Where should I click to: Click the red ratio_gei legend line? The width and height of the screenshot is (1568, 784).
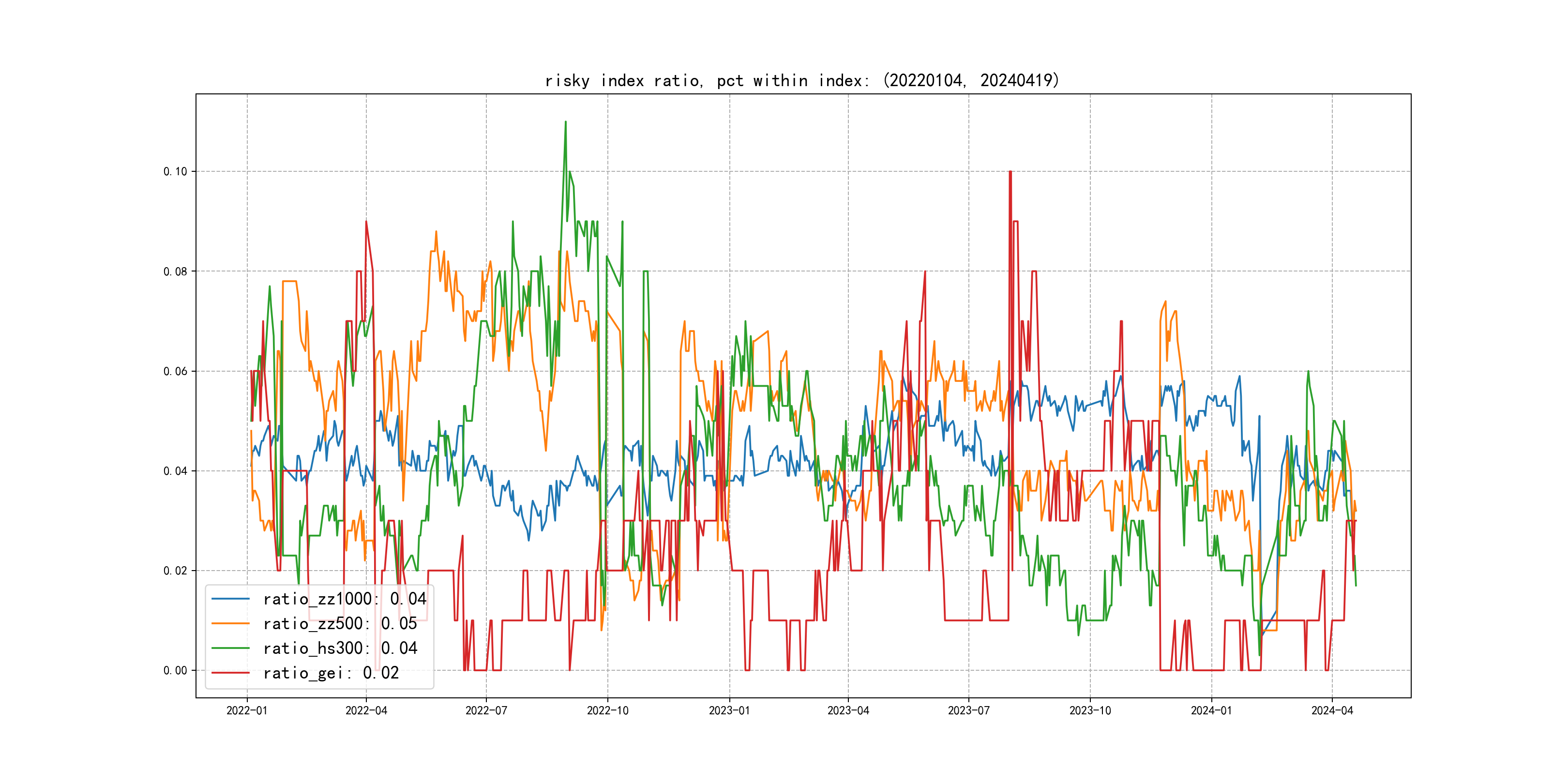click(230, 673)
